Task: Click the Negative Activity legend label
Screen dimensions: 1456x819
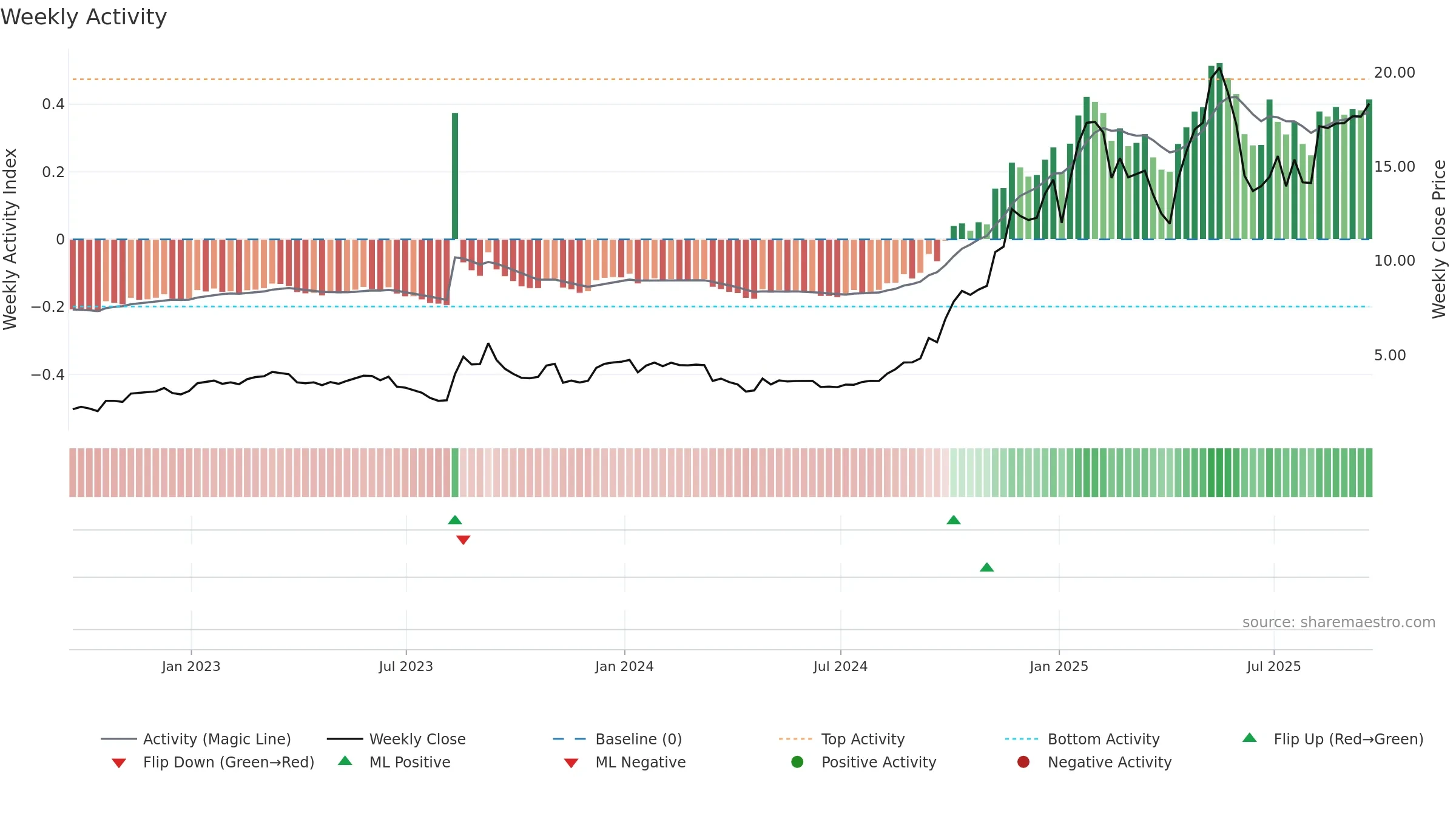Action: click(x=1110, y=762)
